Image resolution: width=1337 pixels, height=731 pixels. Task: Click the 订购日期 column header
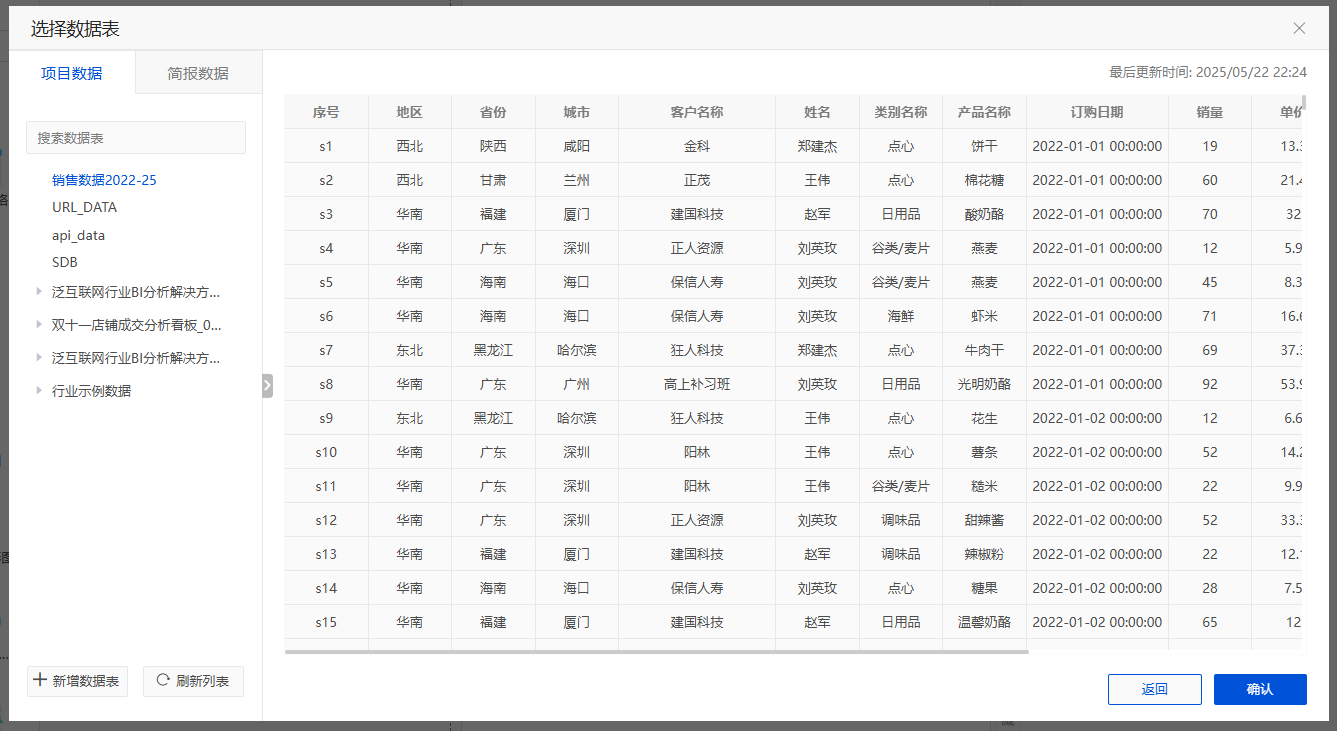(x=1097, y=112)
